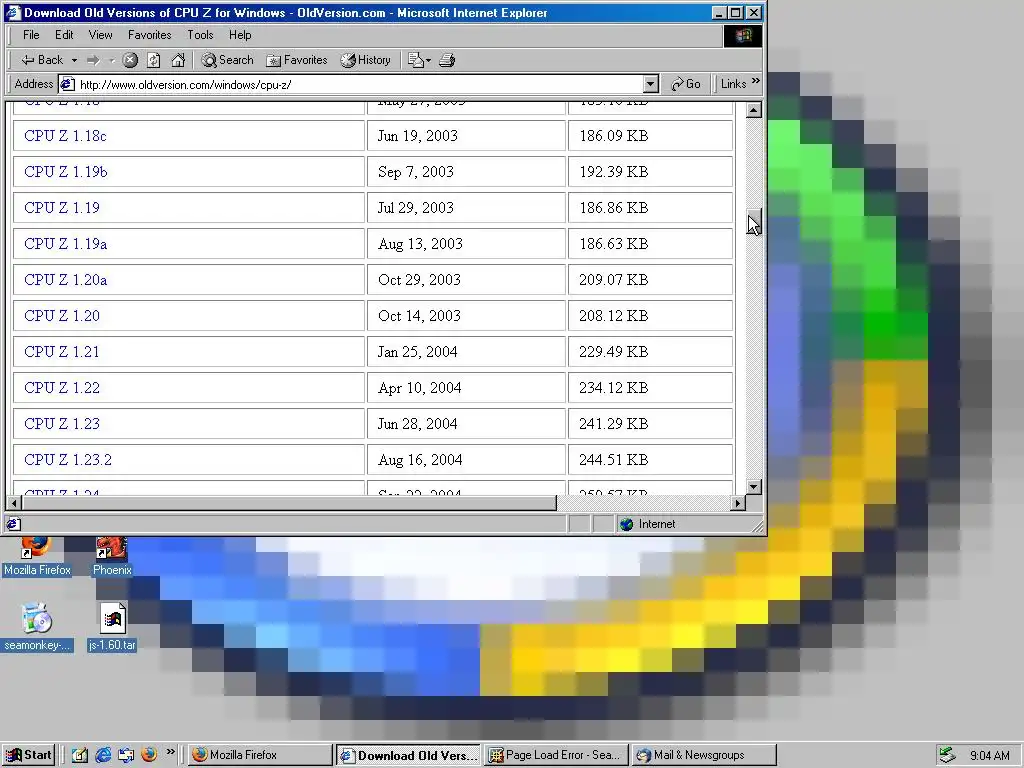Open the CPU Z 1.21 link
The image size is (1024, 768).
[62, 351]
